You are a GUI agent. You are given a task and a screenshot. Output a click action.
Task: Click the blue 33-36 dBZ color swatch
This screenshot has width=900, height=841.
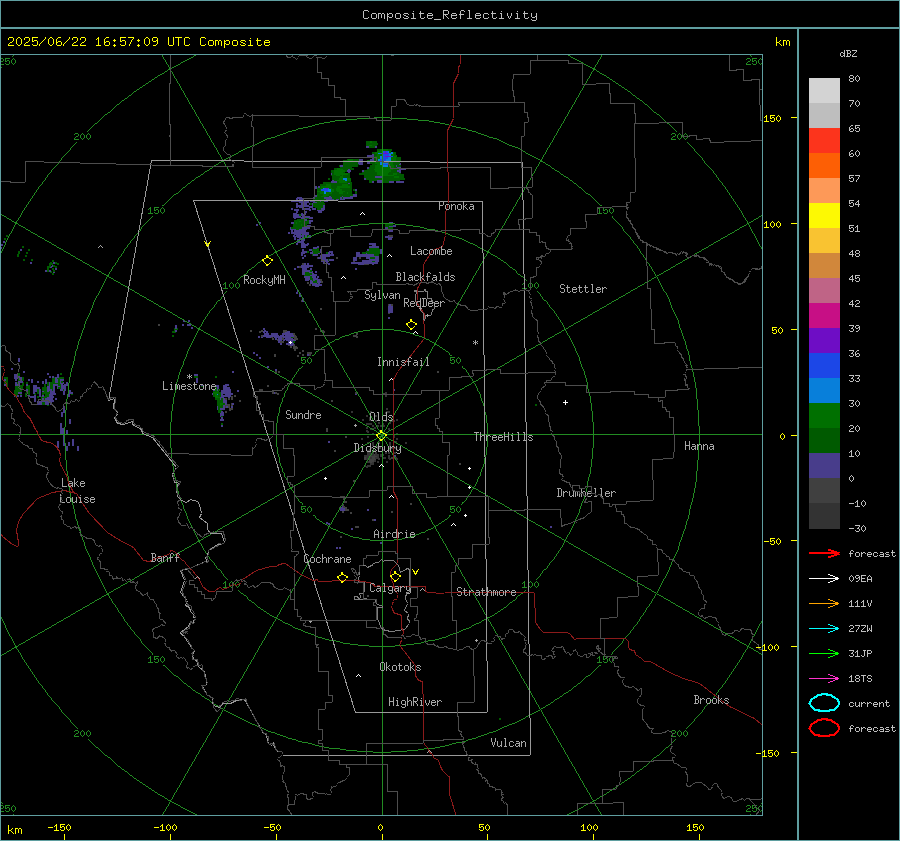(824, 366)
